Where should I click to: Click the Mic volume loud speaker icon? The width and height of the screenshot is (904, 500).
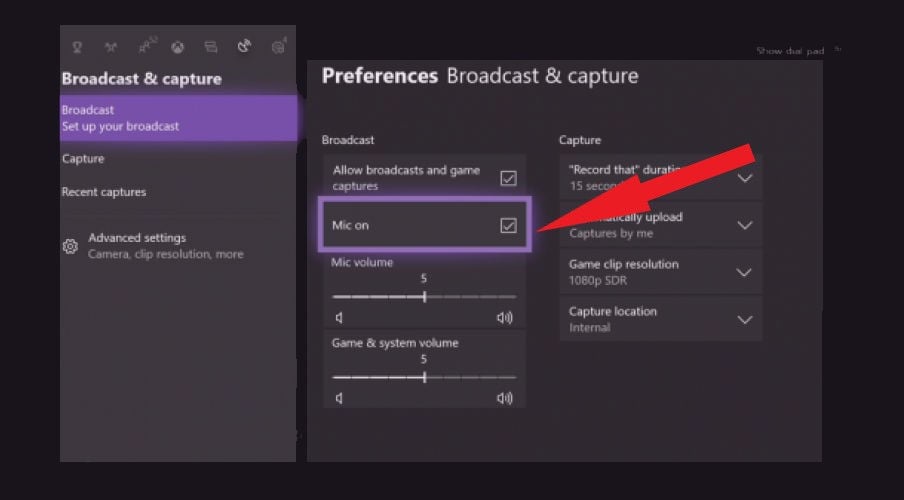[504, 318]
